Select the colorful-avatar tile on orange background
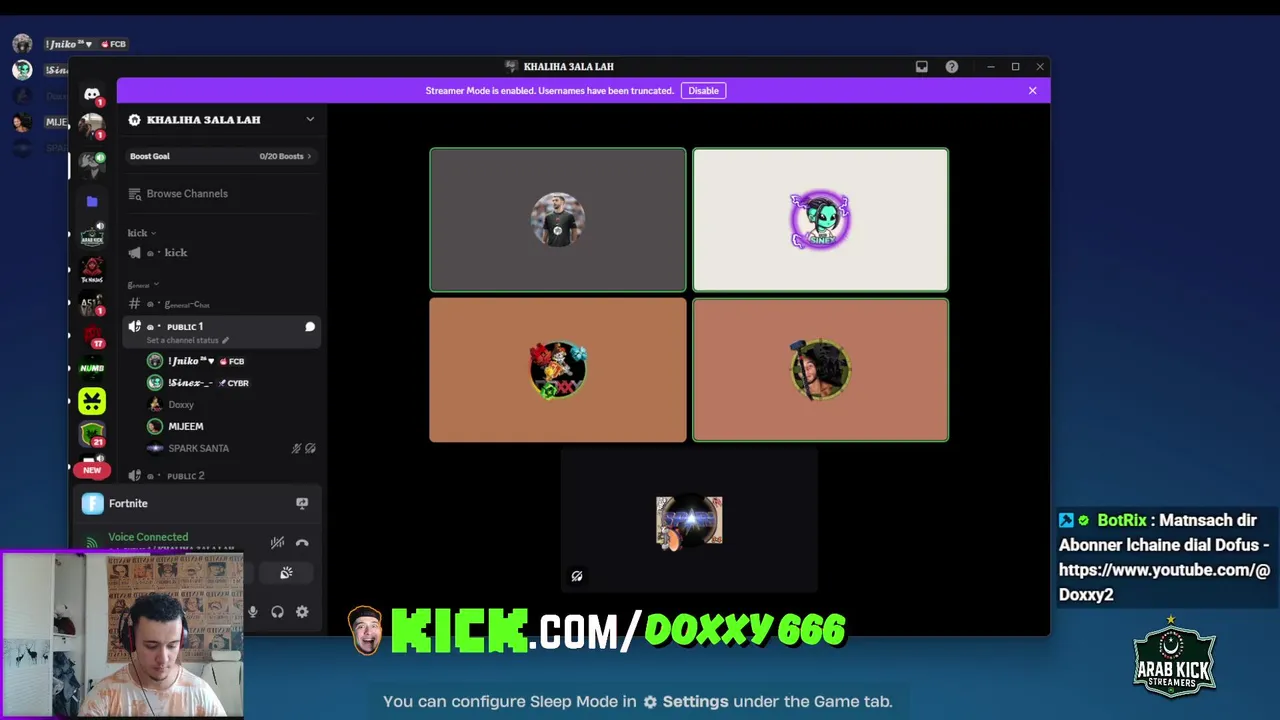 [x=558, y=370]
